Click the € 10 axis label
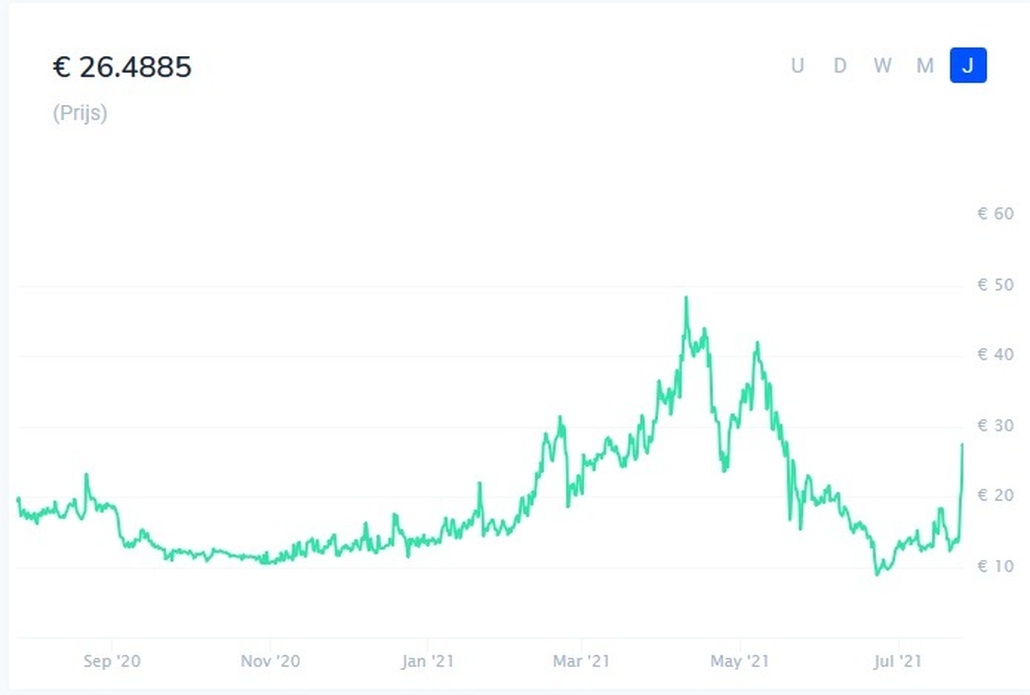This screenshot has width=1030, height=695. (x=996, y=566)
